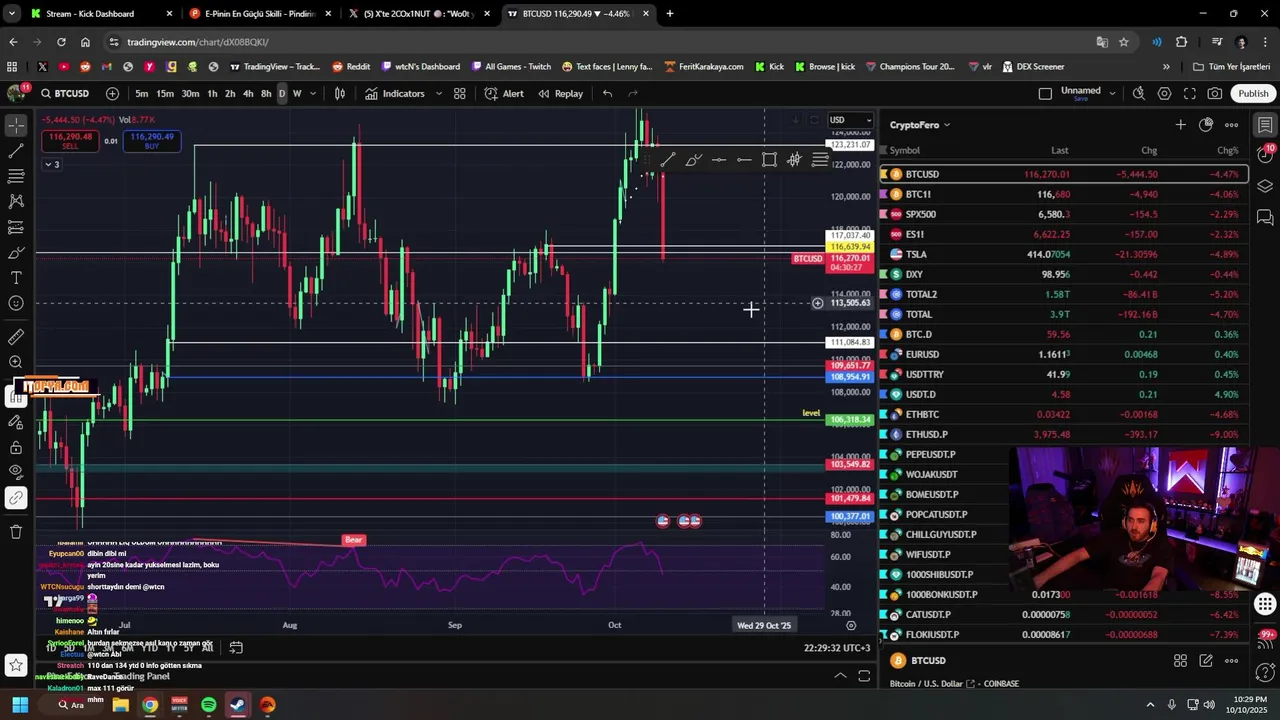Open the indicator templates grid

(460, 93)
